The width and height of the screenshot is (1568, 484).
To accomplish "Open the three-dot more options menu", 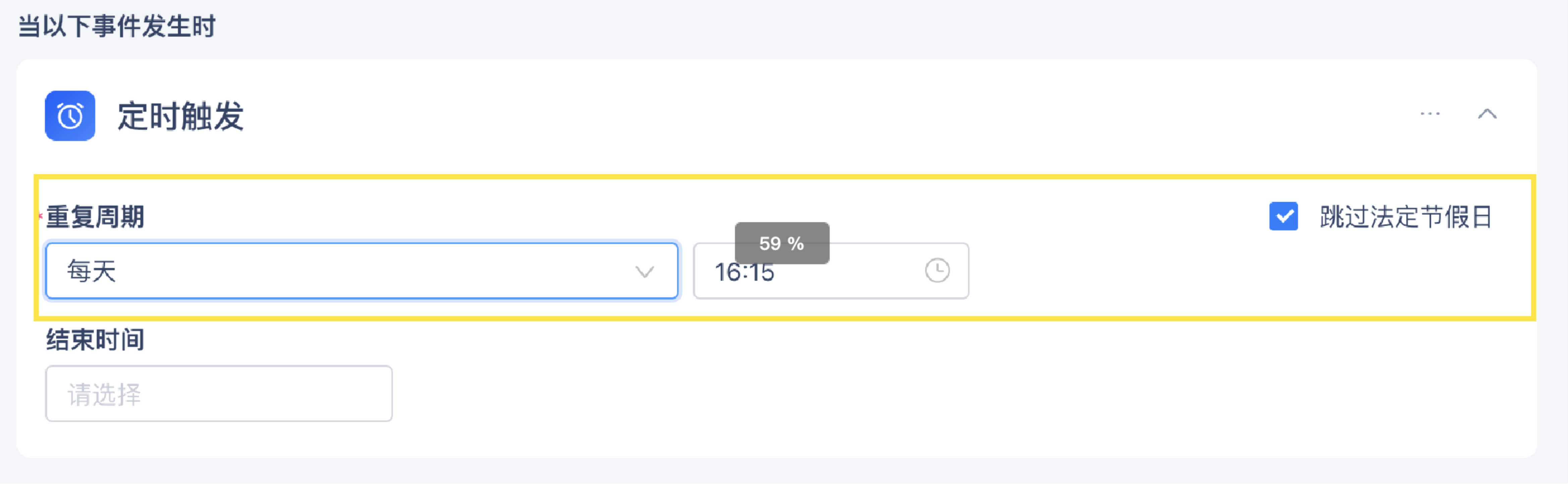I will point(1430,114).
